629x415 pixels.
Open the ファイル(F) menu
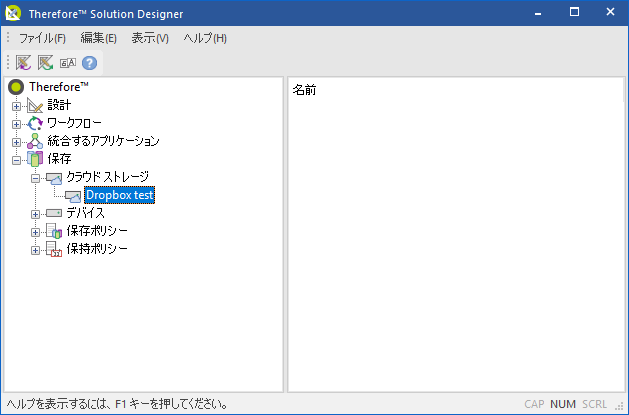tap(42, 38)
